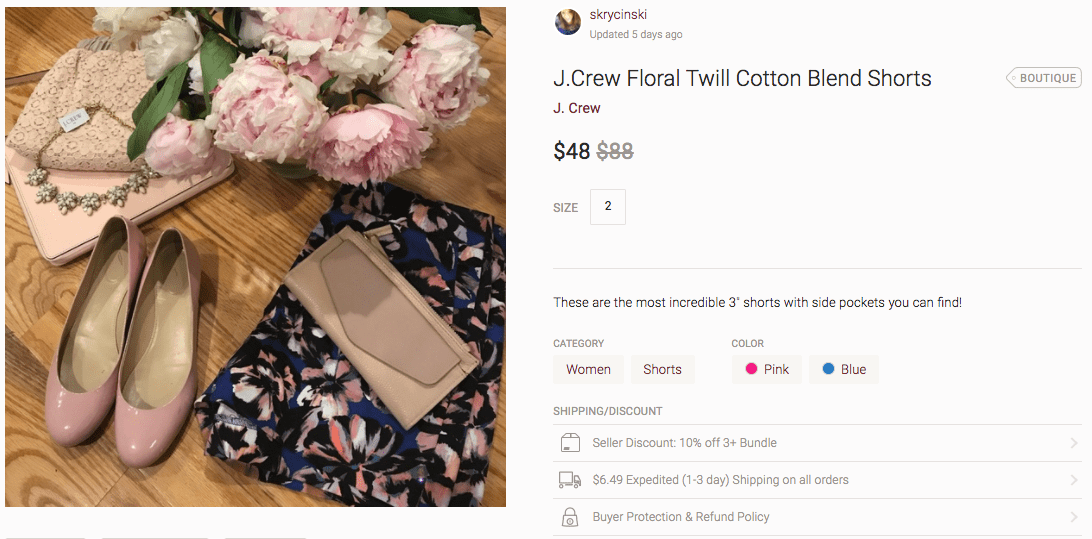The height and width of the screenshot is (539, 1092).
Task: Select the blue color dot
Action: [828, 369]
